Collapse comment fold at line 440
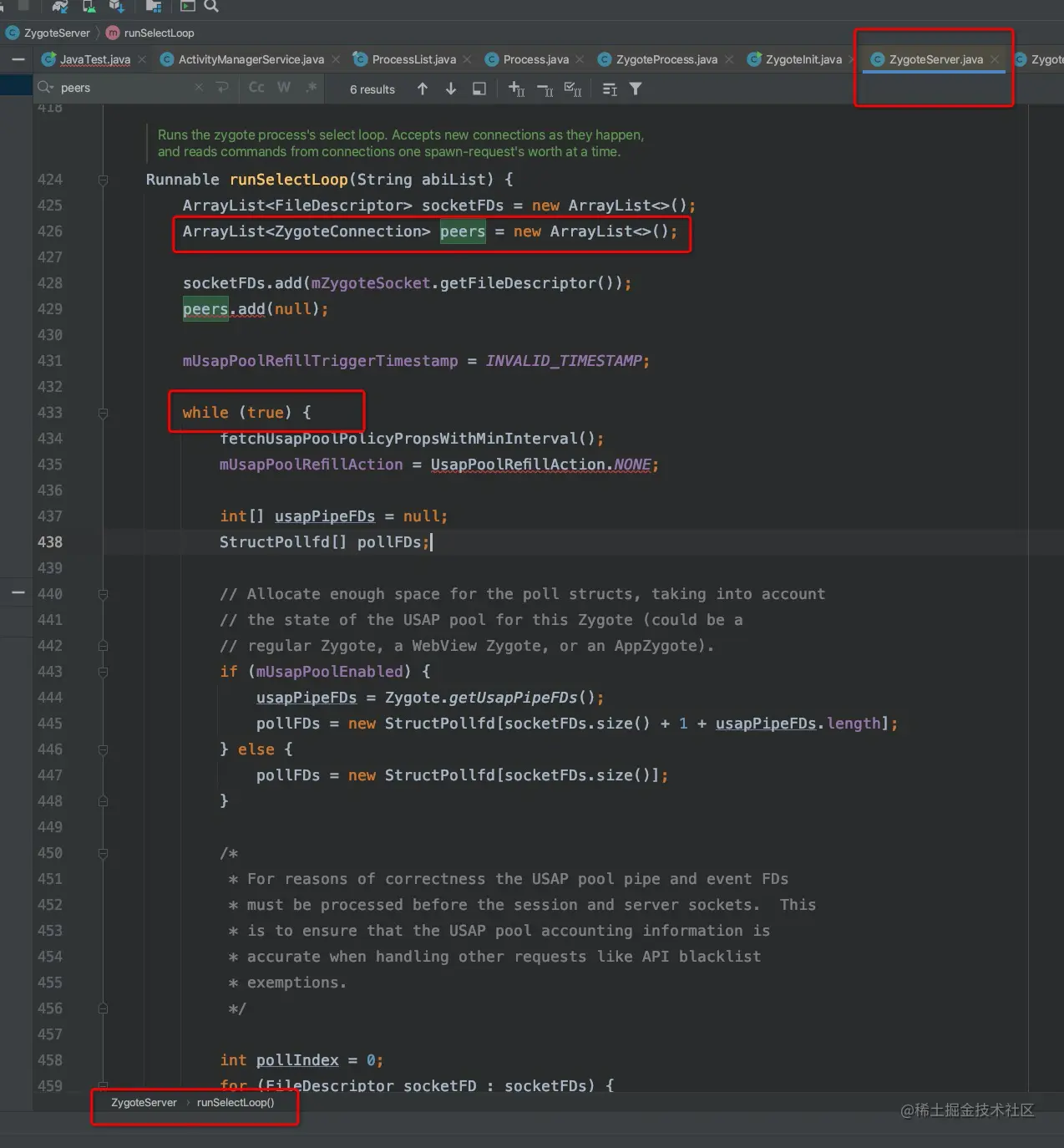 pos(103,594)
